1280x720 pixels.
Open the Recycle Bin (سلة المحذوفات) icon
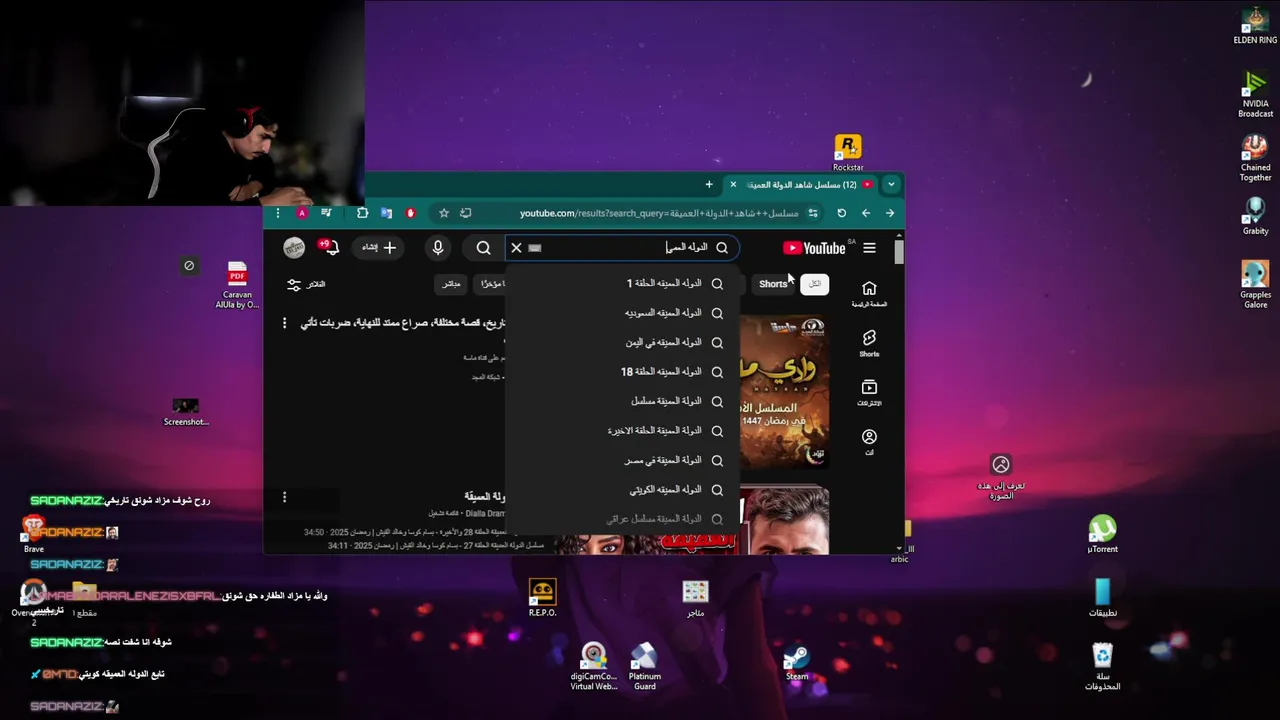(1102, 667)
